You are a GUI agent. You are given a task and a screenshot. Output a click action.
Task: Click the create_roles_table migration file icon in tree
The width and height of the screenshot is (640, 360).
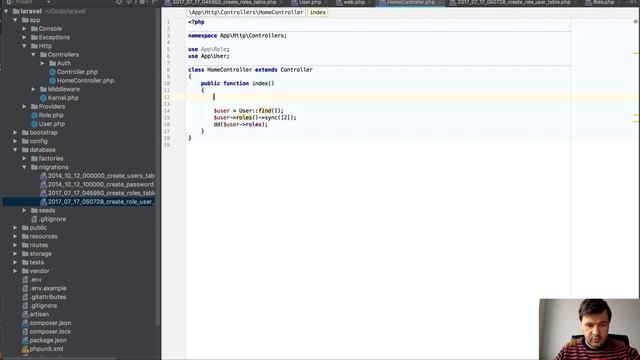pyautogui.click(x=43, y=193)
